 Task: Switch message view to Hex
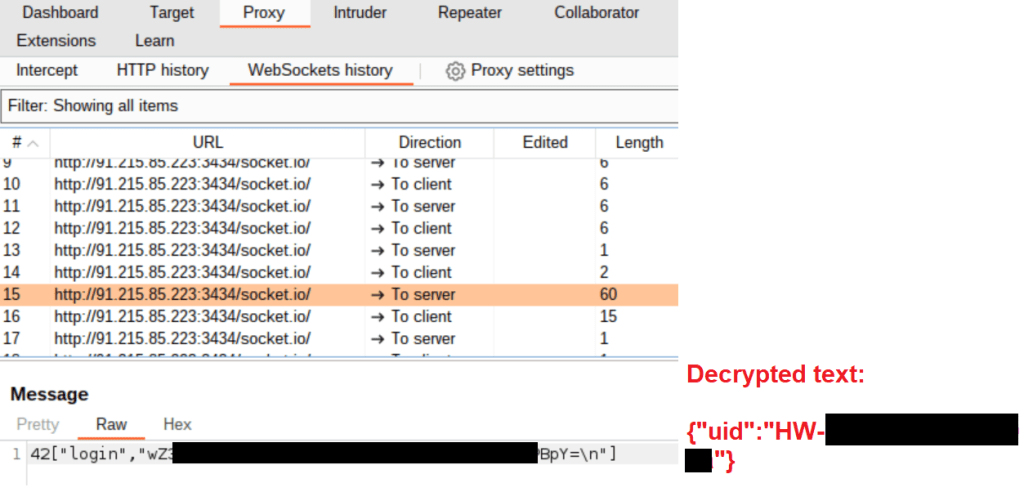point(177,424)
